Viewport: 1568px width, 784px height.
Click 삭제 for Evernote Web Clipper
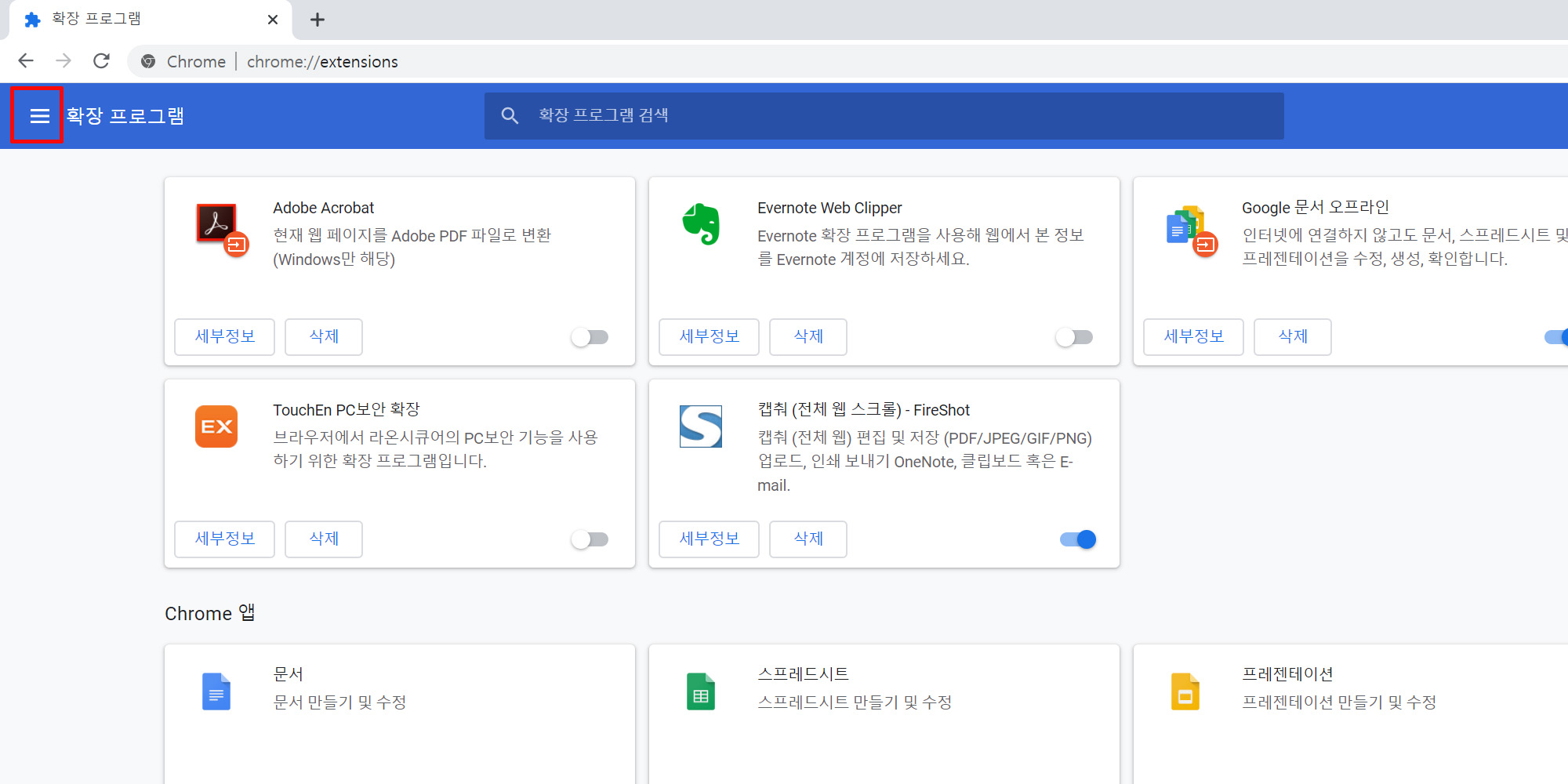tap(808, 337)
